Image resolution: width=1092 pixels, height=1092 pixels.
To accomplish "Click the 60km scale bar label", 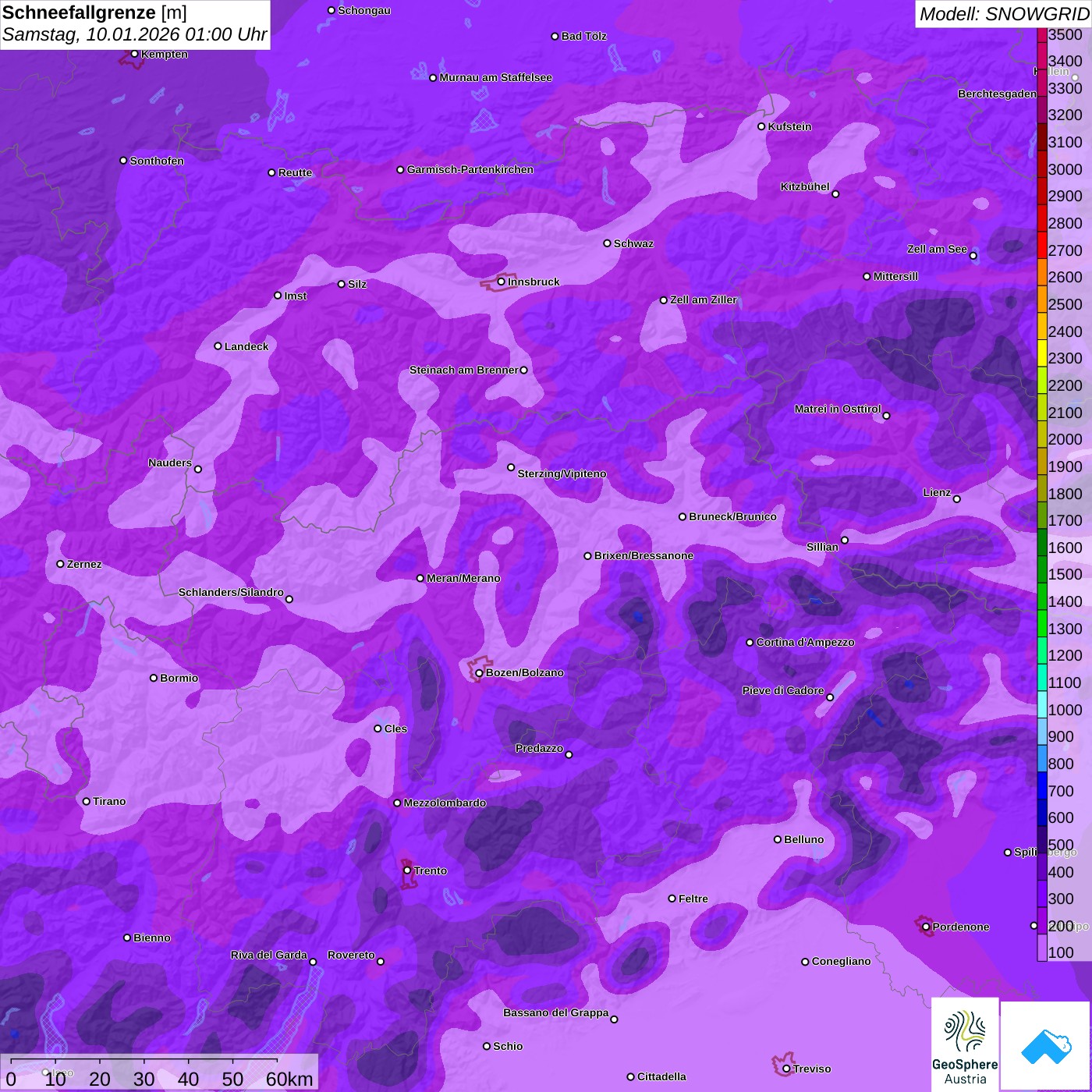I will pos(289,1079).
